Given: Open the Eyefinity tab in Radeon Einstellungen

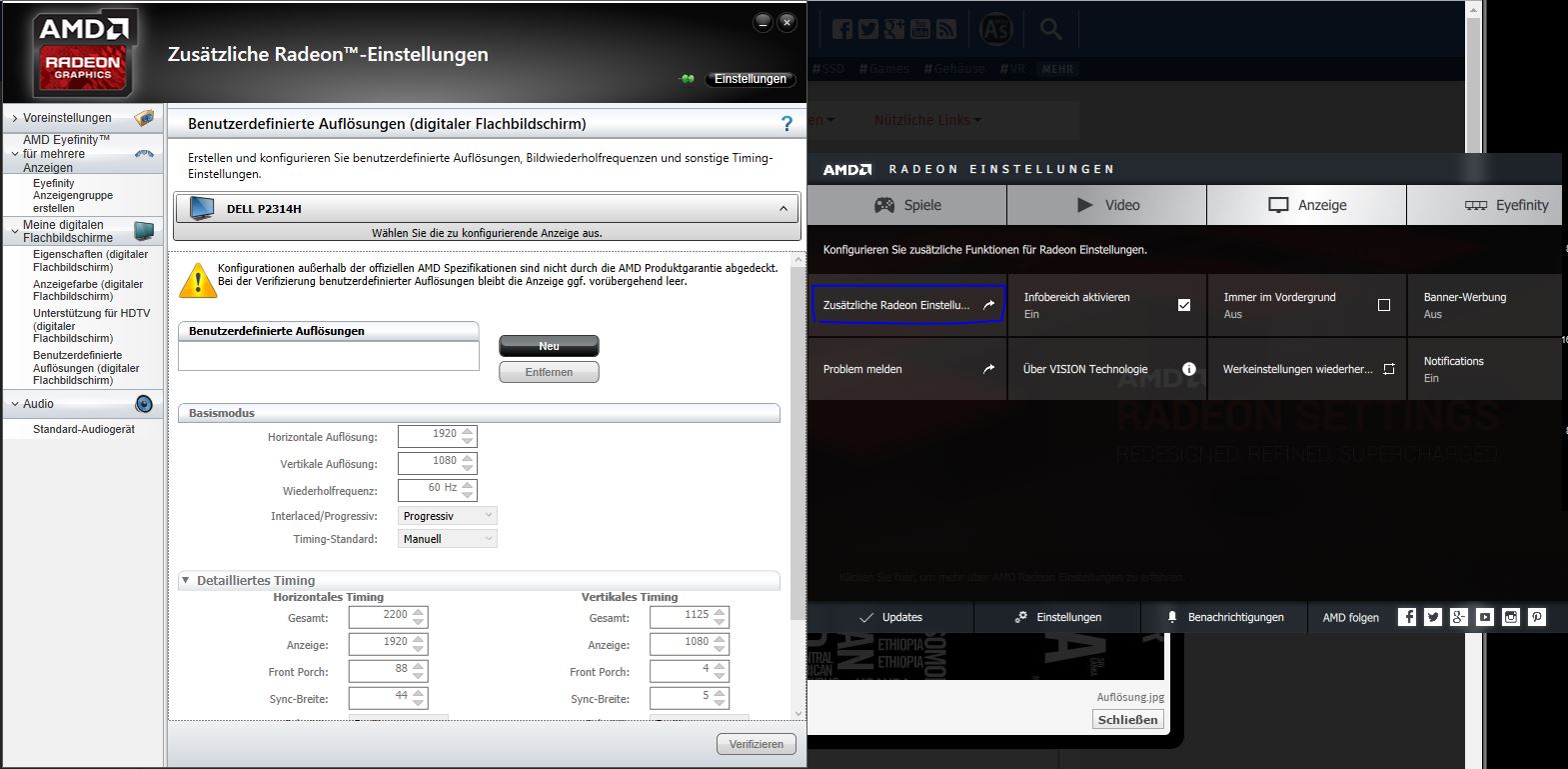Looking at the screenshot, I should click(1485, 205).
